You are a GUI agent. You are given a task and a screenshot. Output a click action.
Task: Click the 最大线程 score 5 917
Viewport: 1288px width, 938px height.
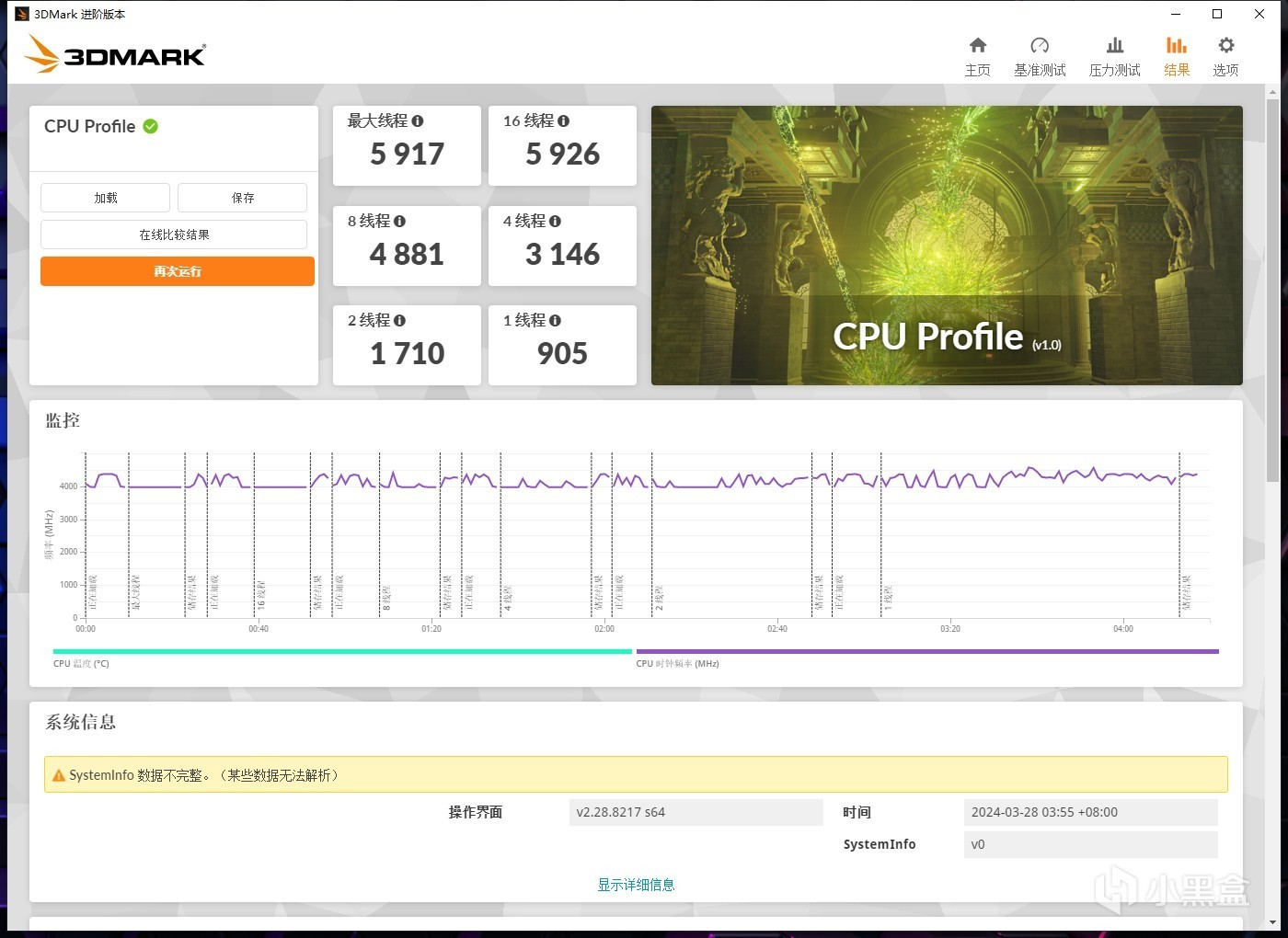tap(407, 154)
